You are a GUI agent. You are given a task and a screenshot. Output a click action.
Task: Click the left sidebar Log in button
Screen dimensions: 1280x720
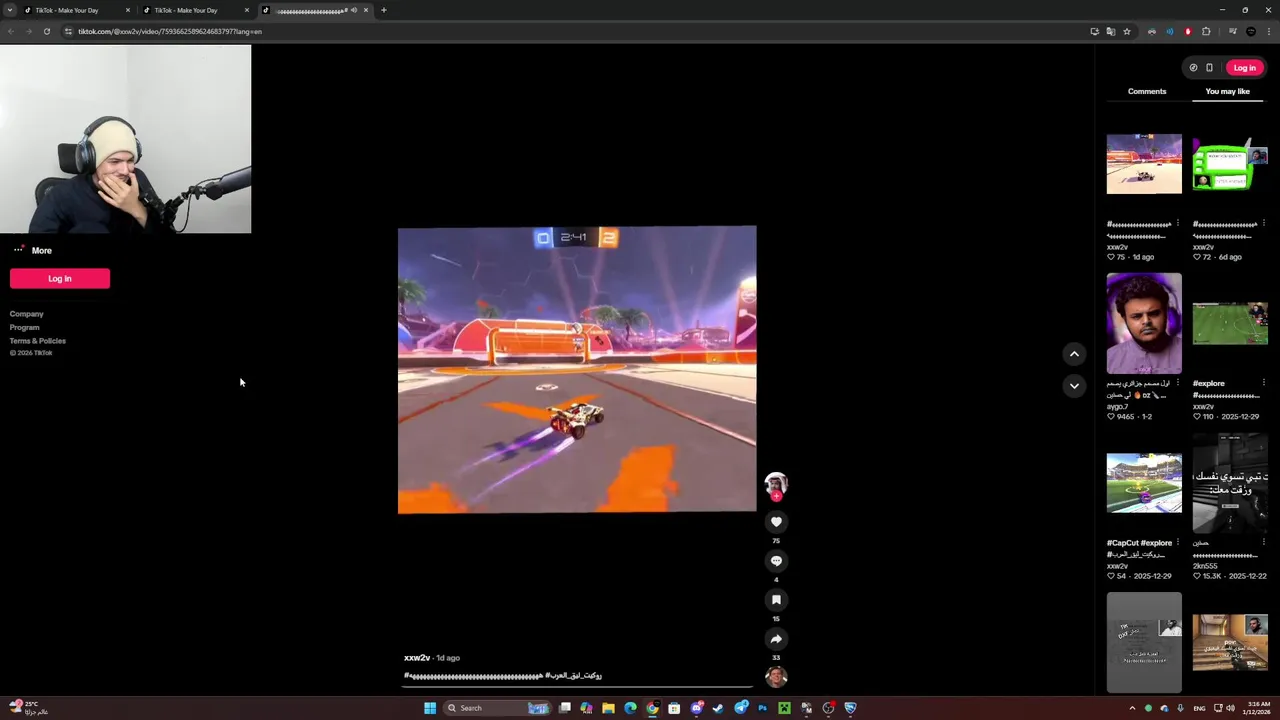point(60,279)
